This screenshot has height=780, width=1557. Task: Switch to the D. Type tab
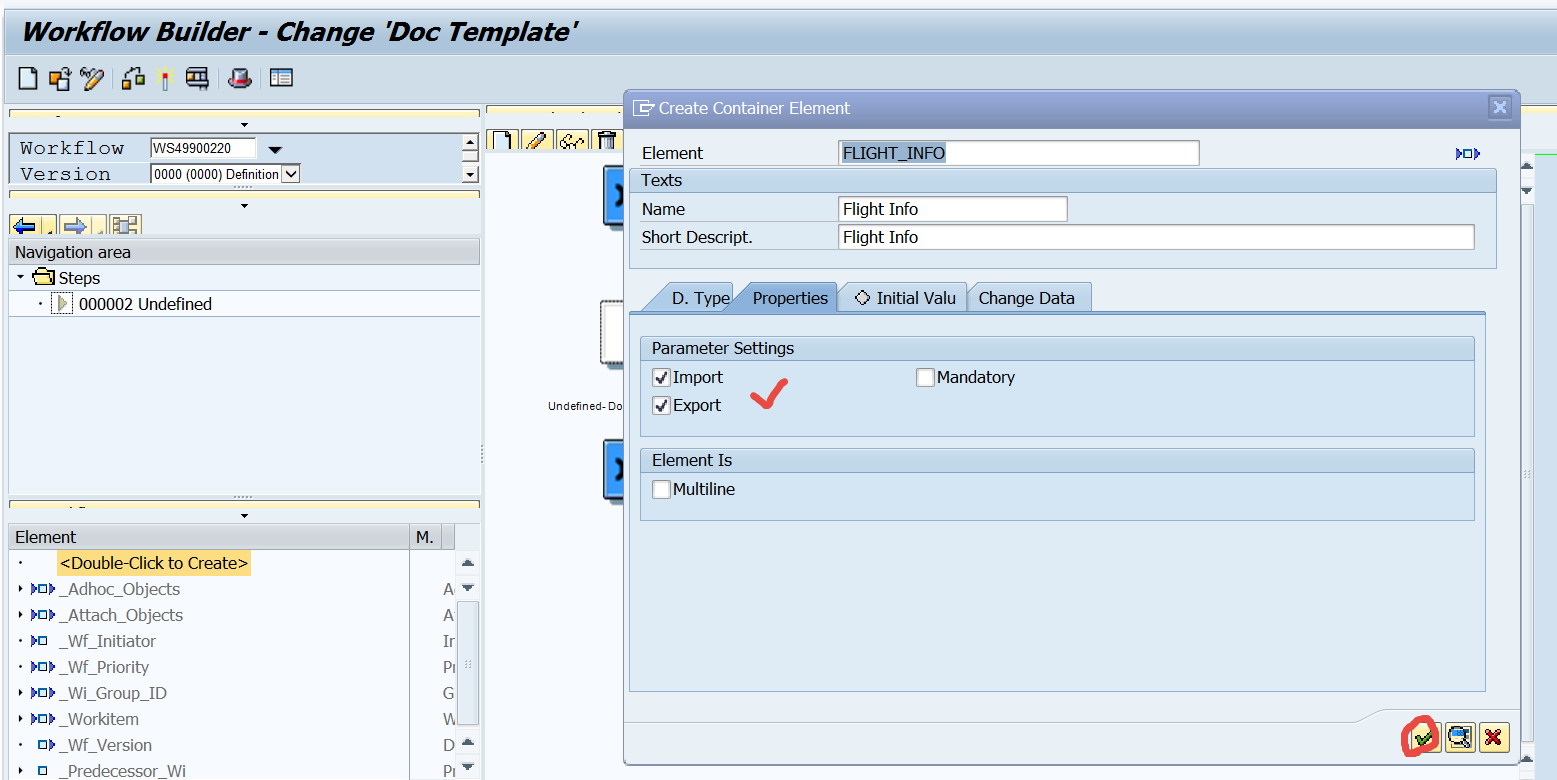point(702,297)
